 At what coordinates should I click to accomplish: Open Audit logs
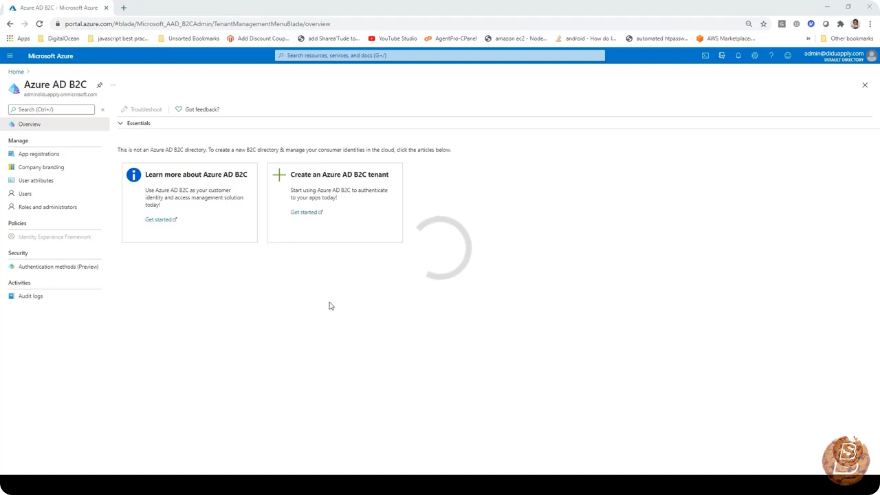click(30, 296)
